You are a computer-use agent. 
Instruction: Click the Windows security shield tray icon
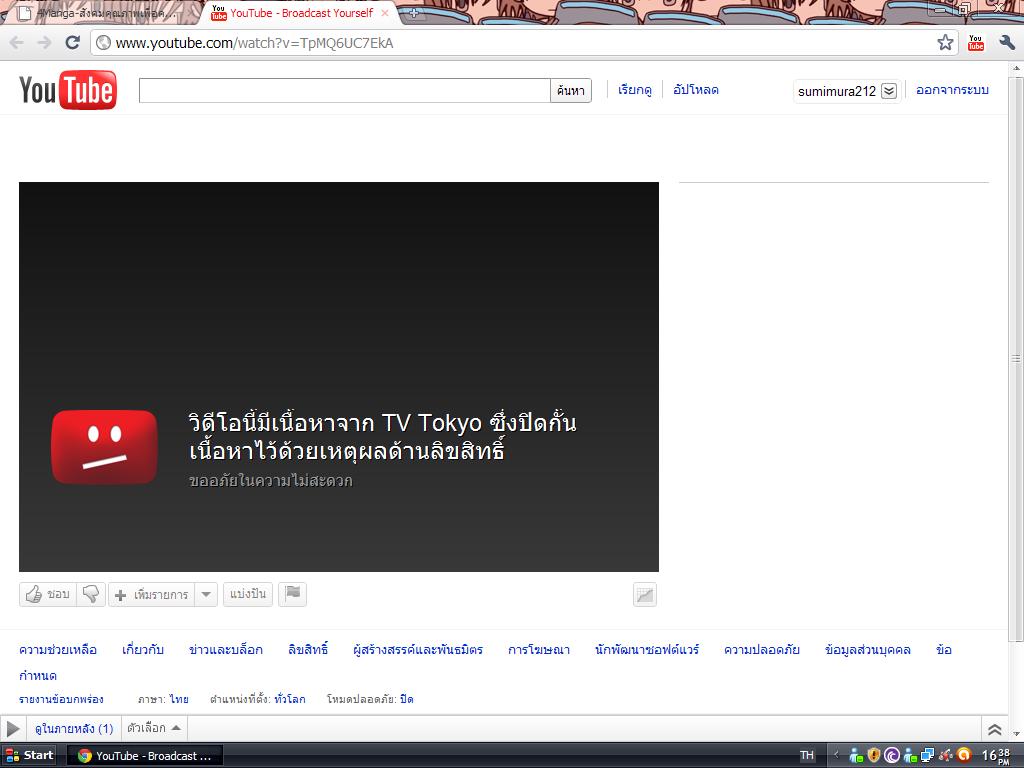874,756
